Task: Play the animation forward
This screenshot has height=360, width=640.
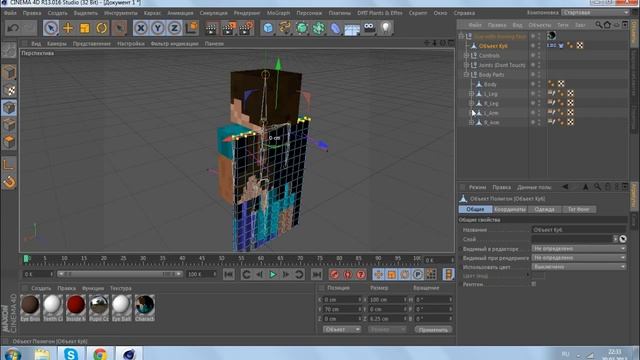Action: [x=273, y=275]
